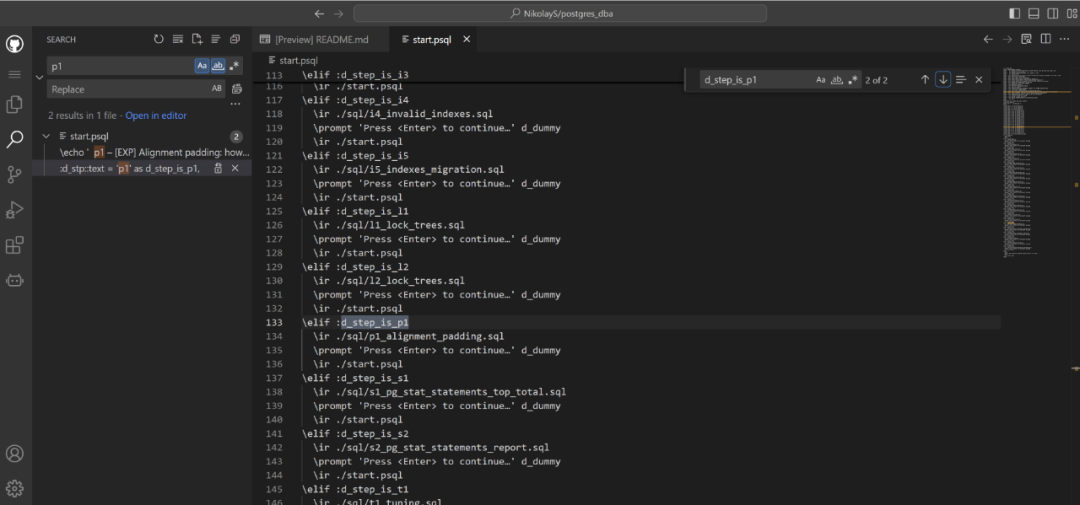
Task: Clear search results in the Search panel
Action: point(178,39)
